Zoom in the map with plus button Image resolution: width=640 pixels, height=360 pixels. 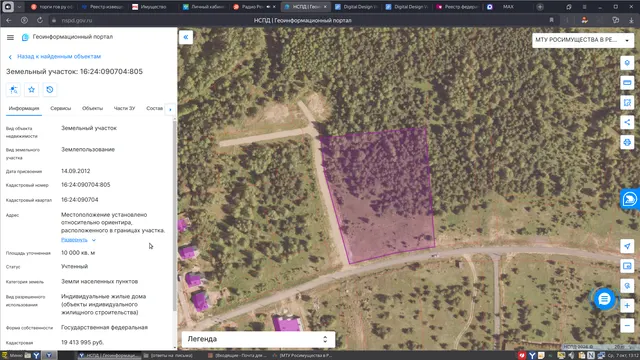pyautogui.click(x=627, y=306)
